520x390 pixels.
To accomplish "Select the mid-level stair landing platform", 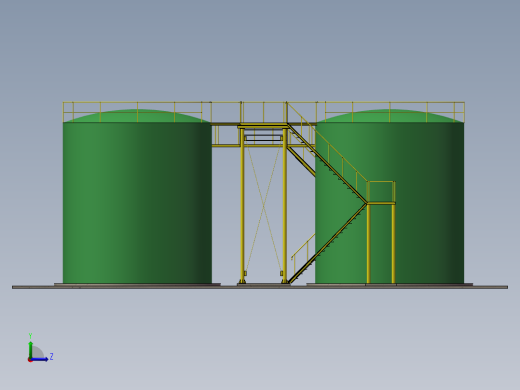I will coord(381,203).
